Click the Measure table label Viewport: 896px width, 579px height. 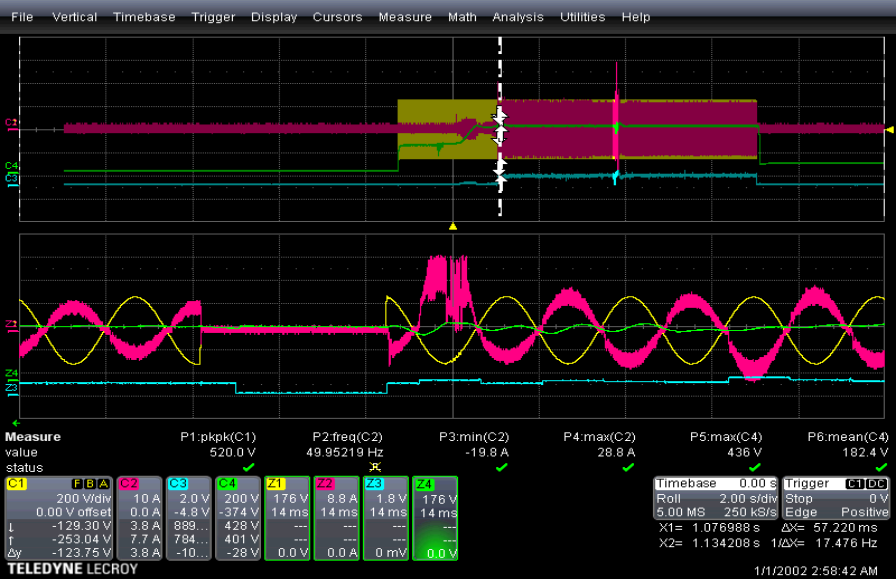point(33,437)
